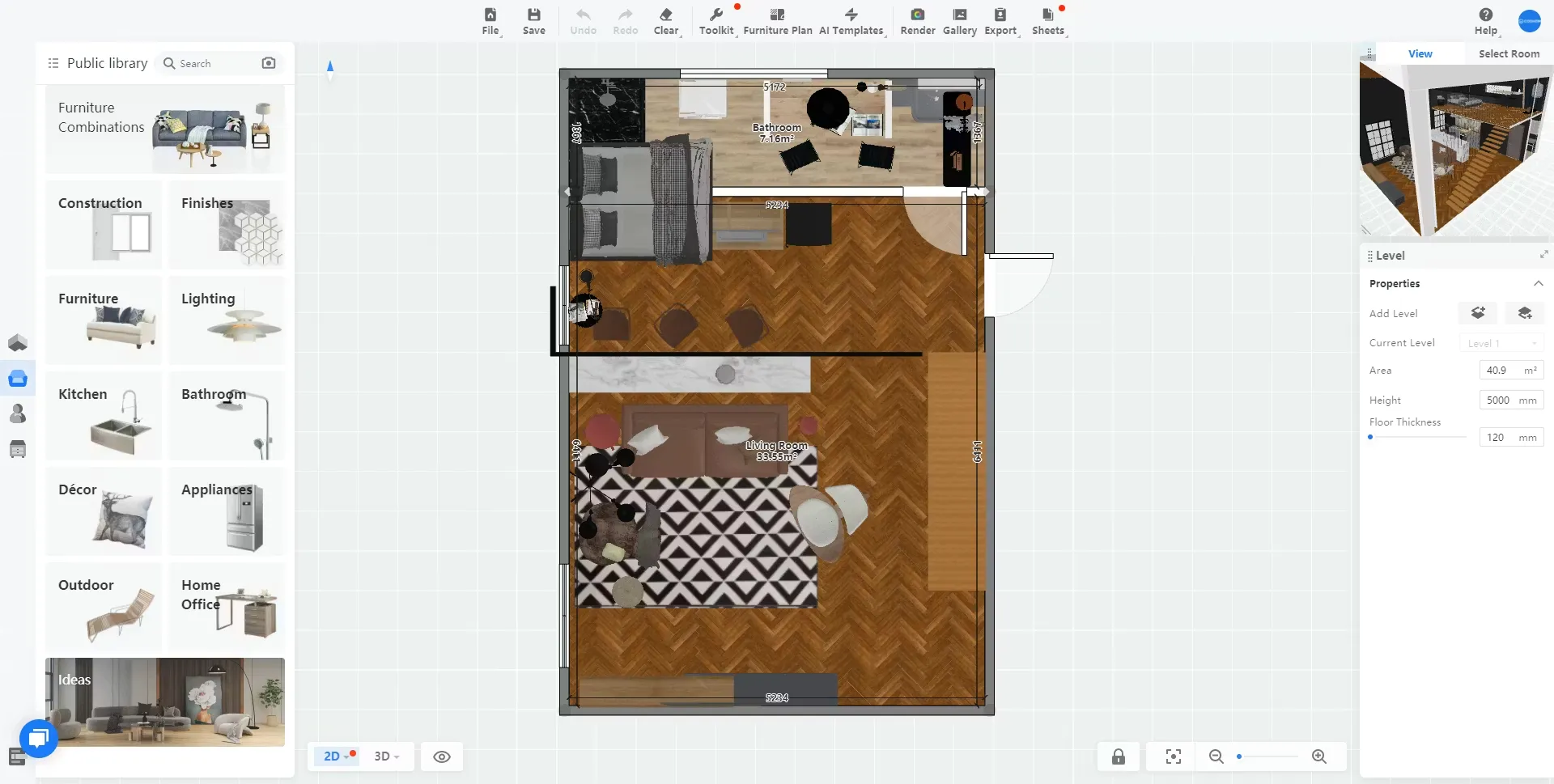Open the Current Level dropdown showing Level 1

tap(1501, 342)
